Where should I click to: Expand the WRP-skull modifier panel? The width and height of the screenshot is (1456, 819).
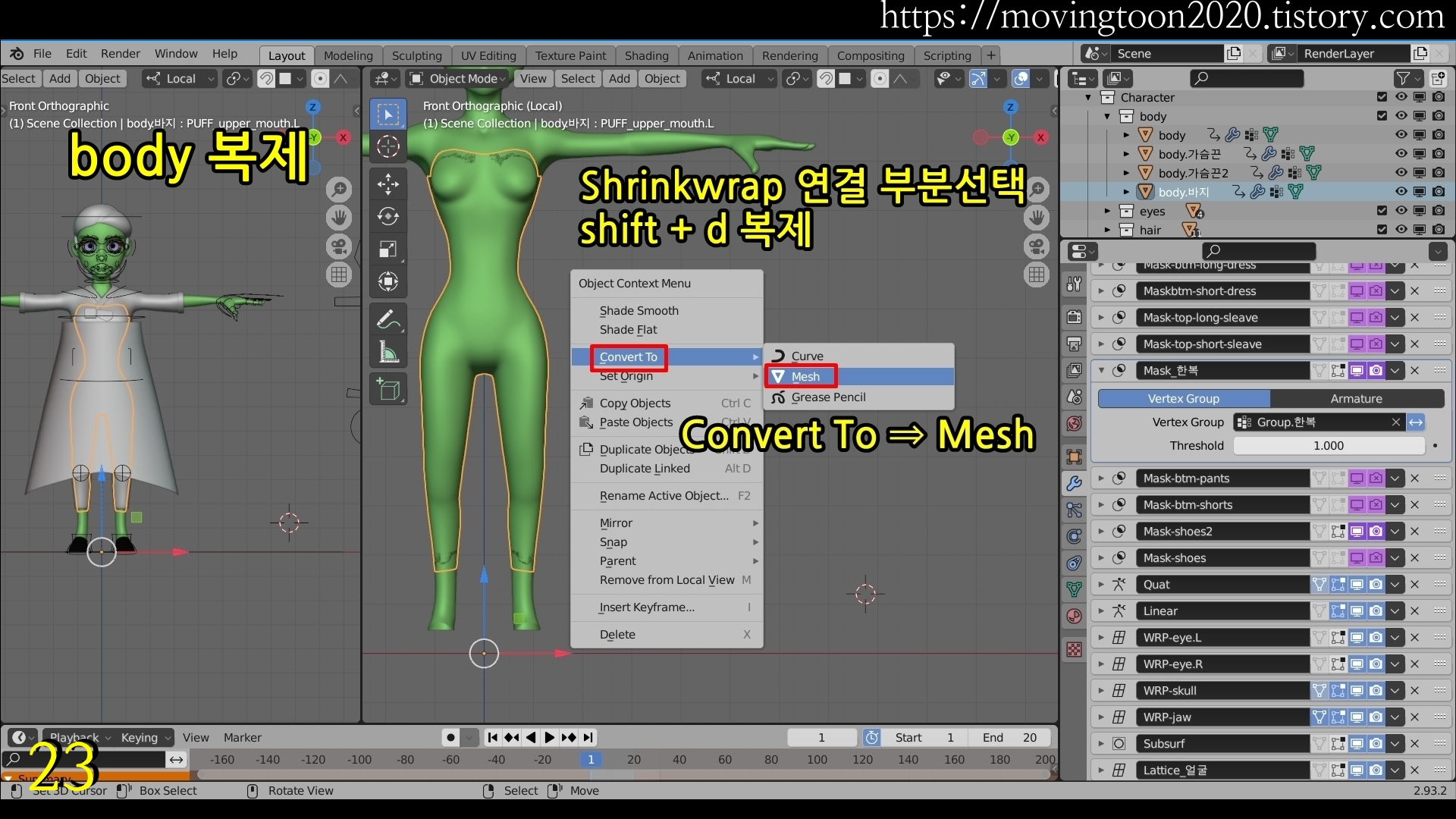[x=1101, y=691]
